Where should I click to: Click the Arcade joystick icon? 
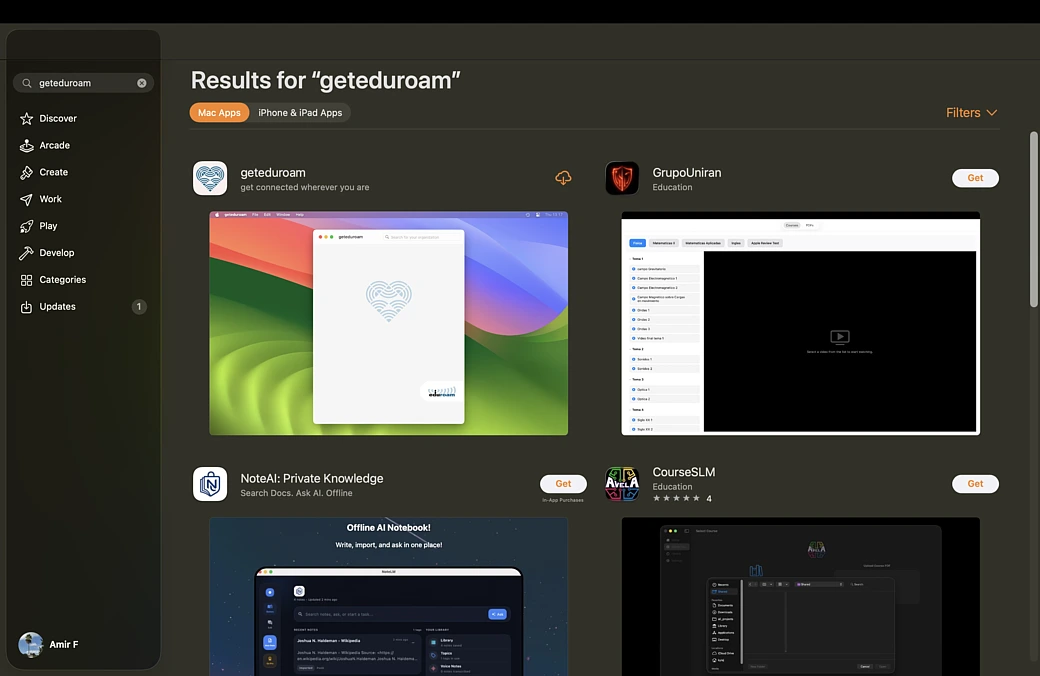(27, 145)
